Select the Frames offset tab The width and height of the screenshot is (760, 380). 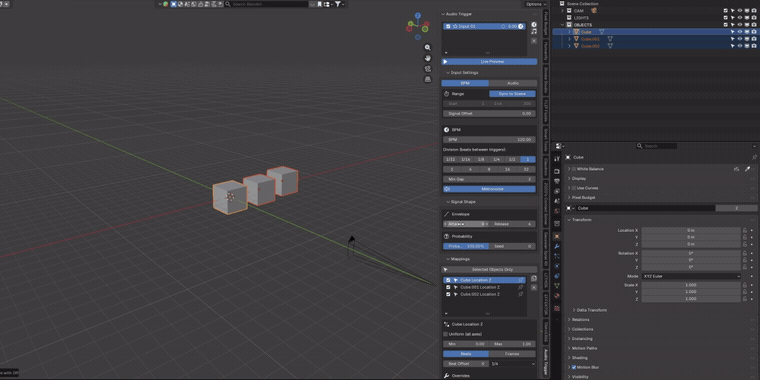click(x=513, y=354)
